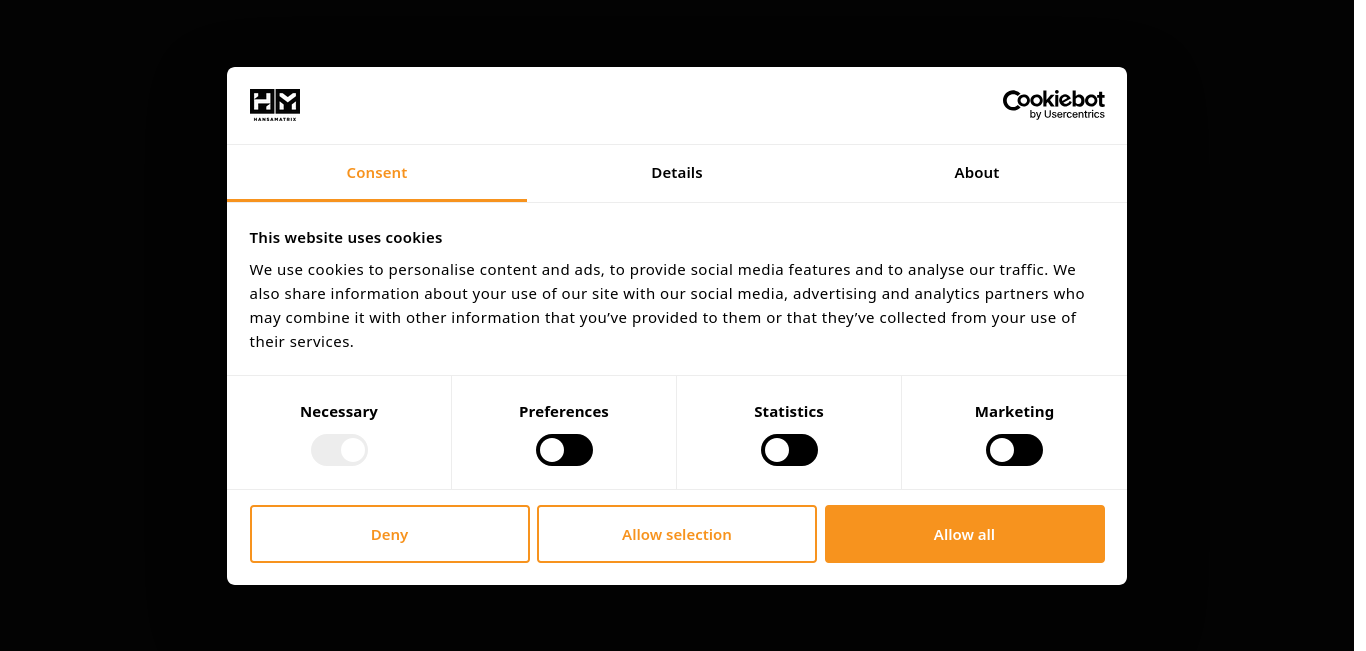Open the Details tab

pos(677,173)
